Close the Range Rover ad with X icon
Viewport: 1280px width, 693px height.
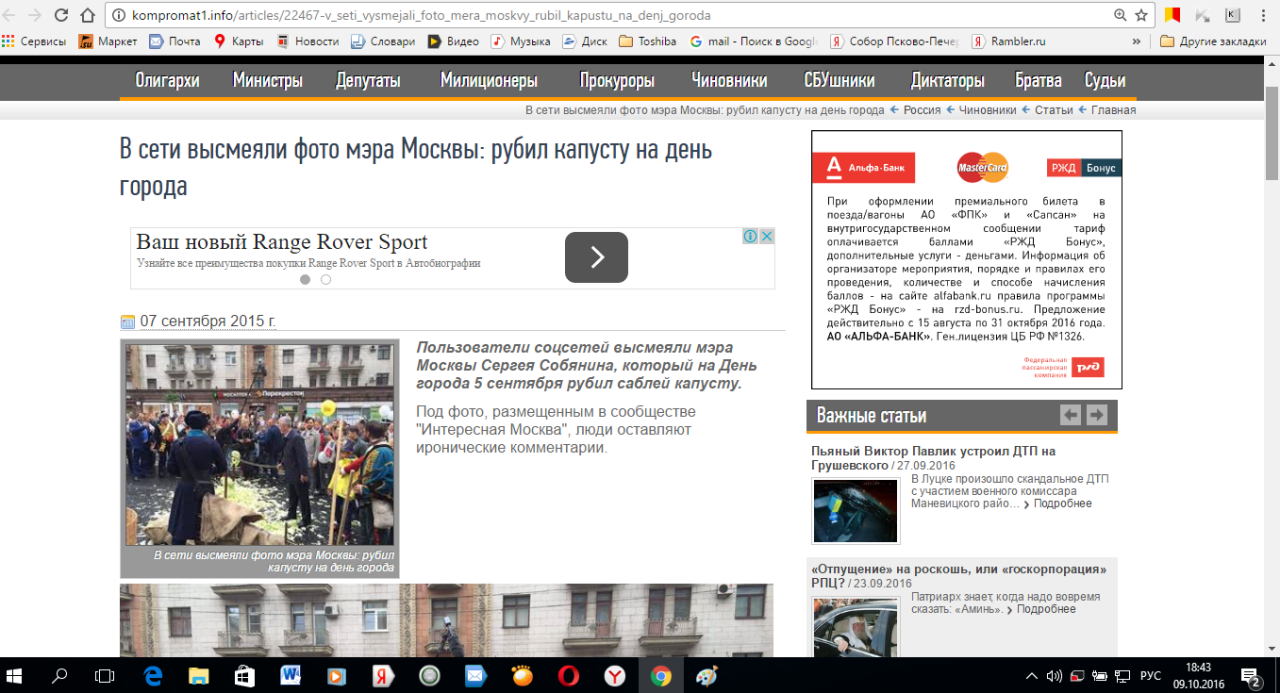pyautogui.click(x=766, y=236)
